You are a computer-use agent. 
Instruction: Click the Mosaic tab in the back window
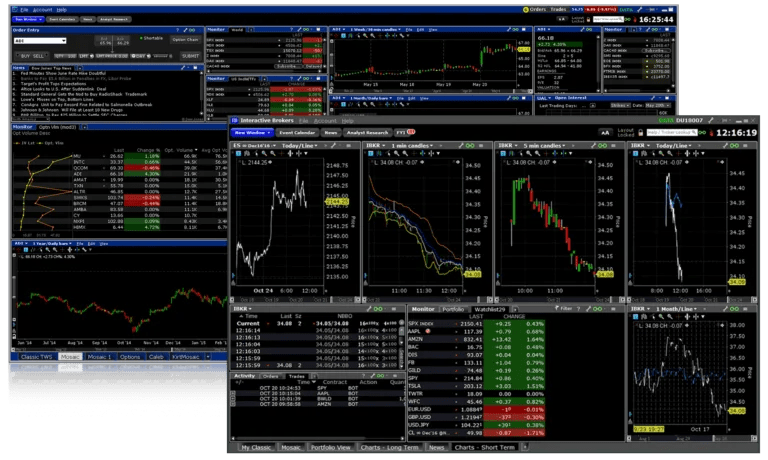click(70, 357)
